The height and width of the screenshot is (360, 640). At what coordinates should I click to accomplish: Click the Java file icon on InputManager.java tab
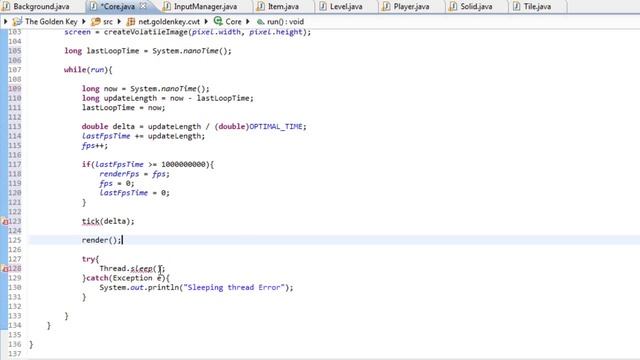click(167, 7)
